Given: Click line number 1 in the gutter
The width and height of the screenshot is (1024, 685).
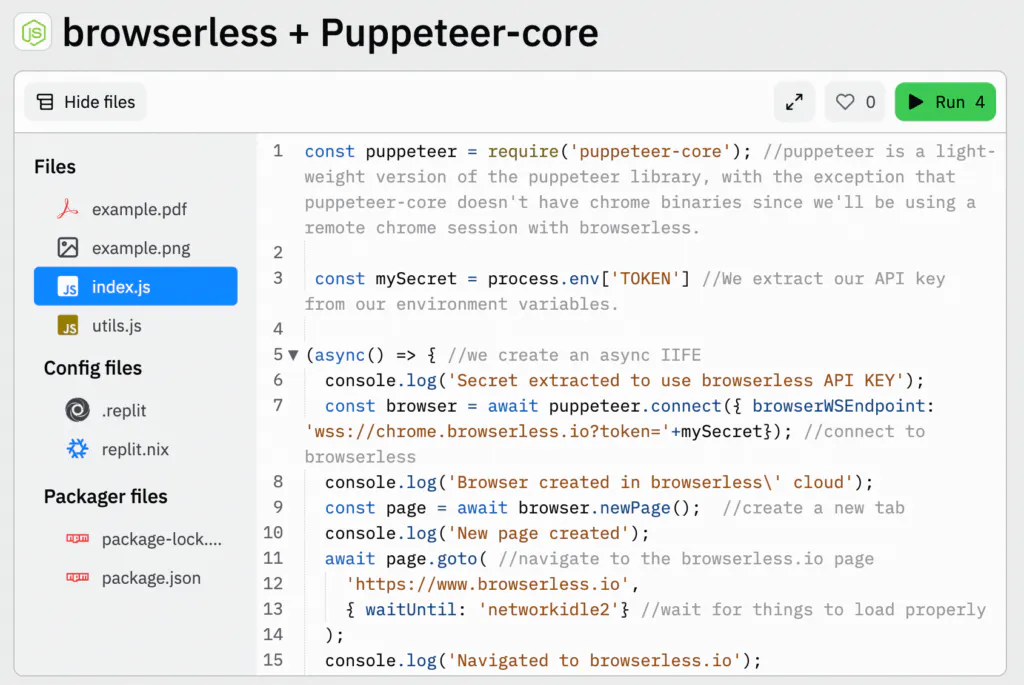Looking at the screenshot, I should 278,151.
